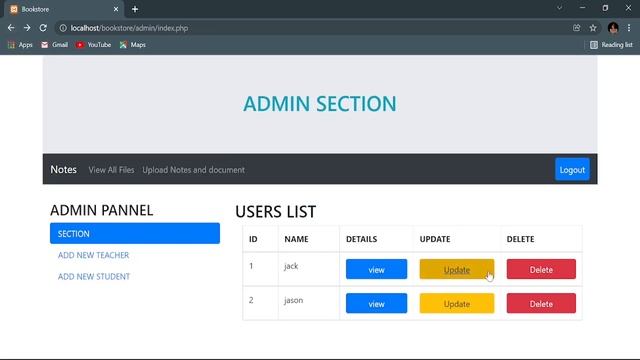This screenshot has height=360, width=640.
Task: Close the Bookstore tab
Action: tap(116, 9)
